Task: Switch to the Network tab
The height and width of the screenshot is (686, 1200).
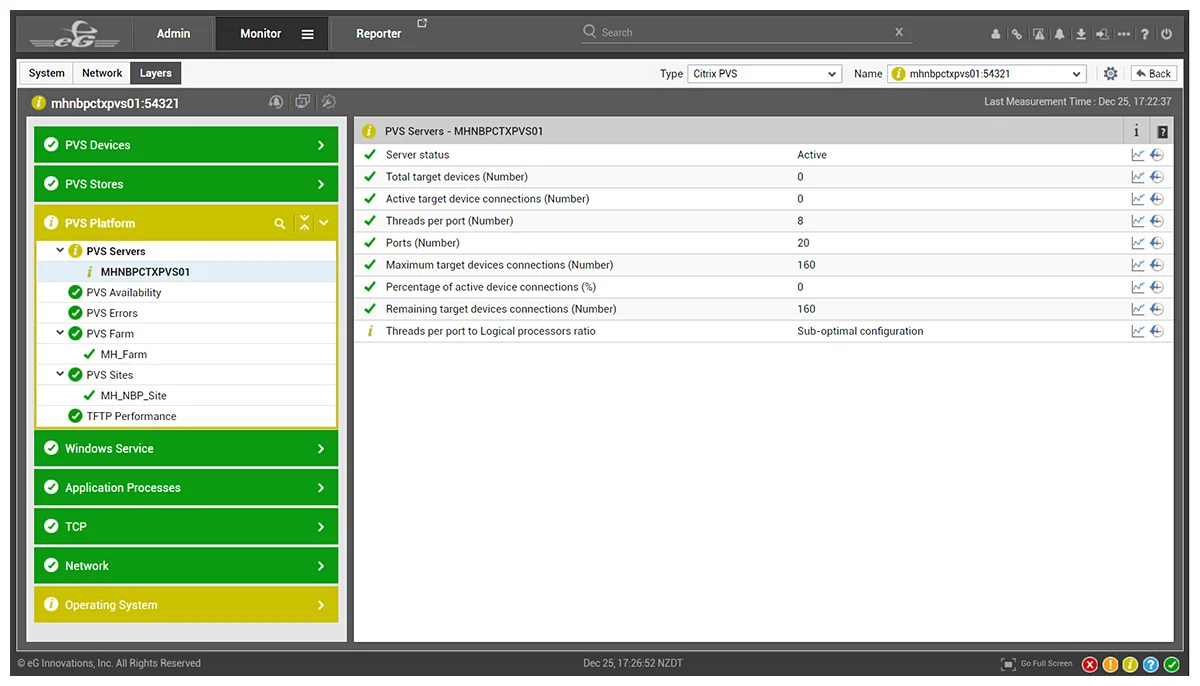Action: coord(102,73)
